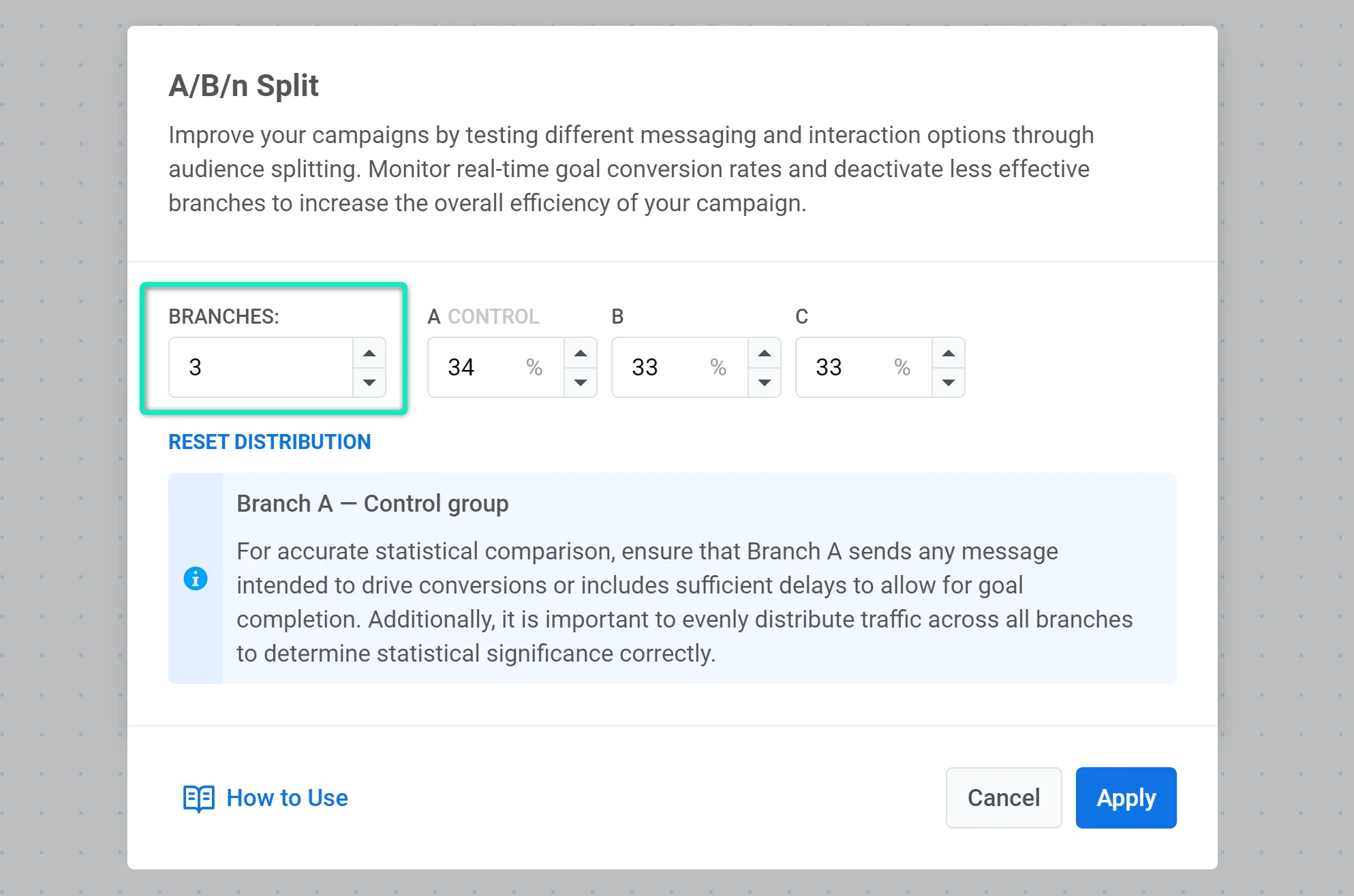Open the How to Use link
Viewport: 1354px width, 896px height.
(287, 798)
